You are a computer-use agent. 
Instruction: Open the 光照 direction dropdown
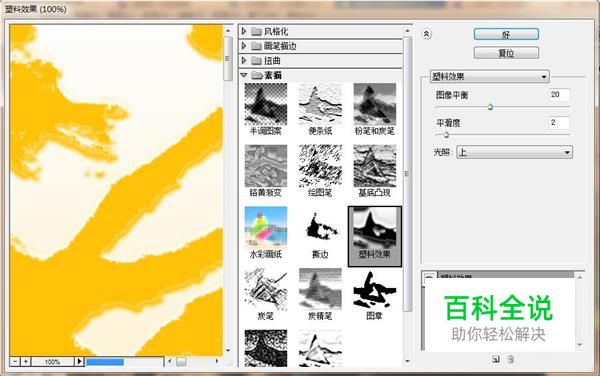514,152
